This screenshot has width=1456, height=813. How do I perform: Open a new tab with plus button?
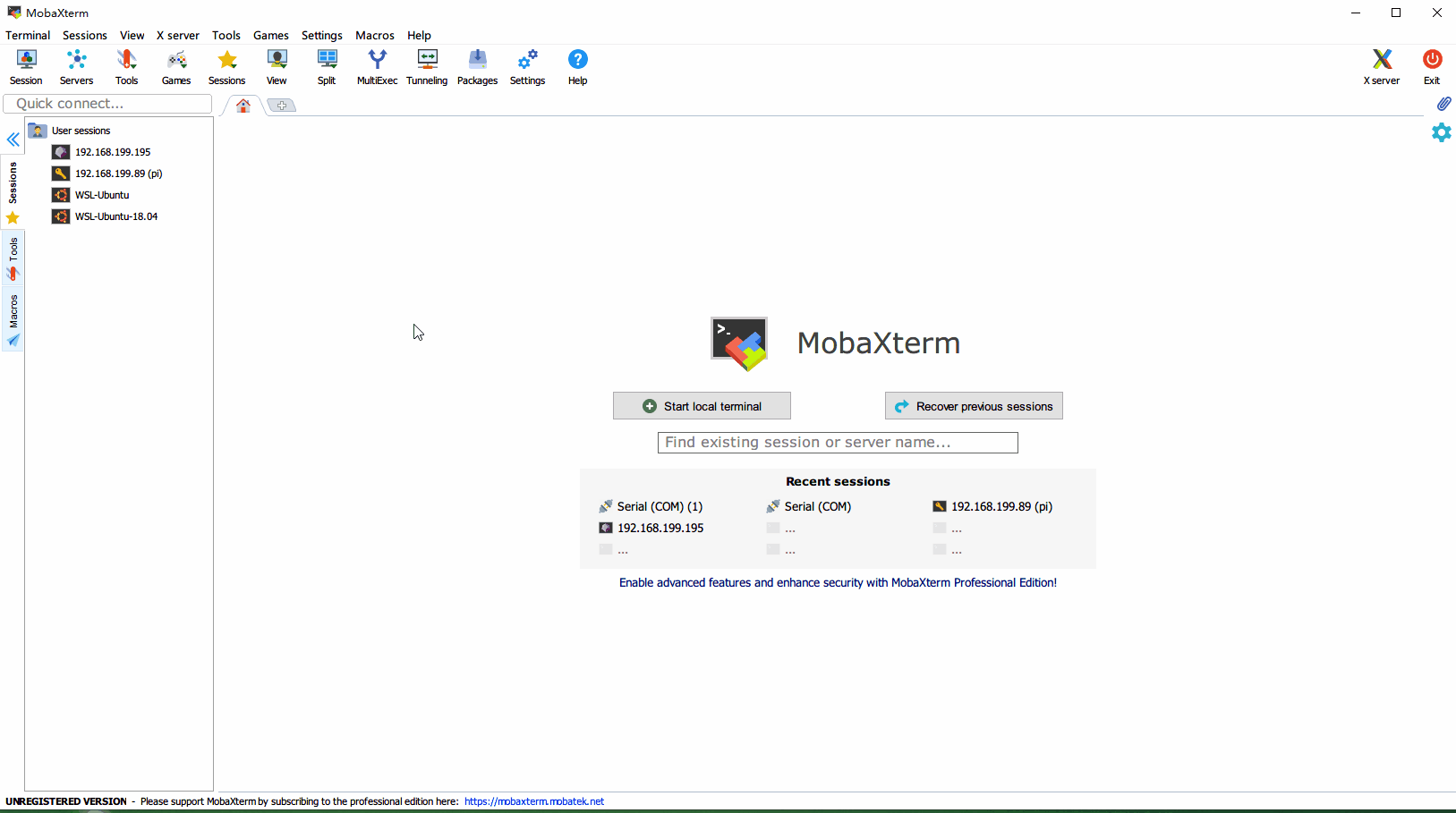(282, 106)
